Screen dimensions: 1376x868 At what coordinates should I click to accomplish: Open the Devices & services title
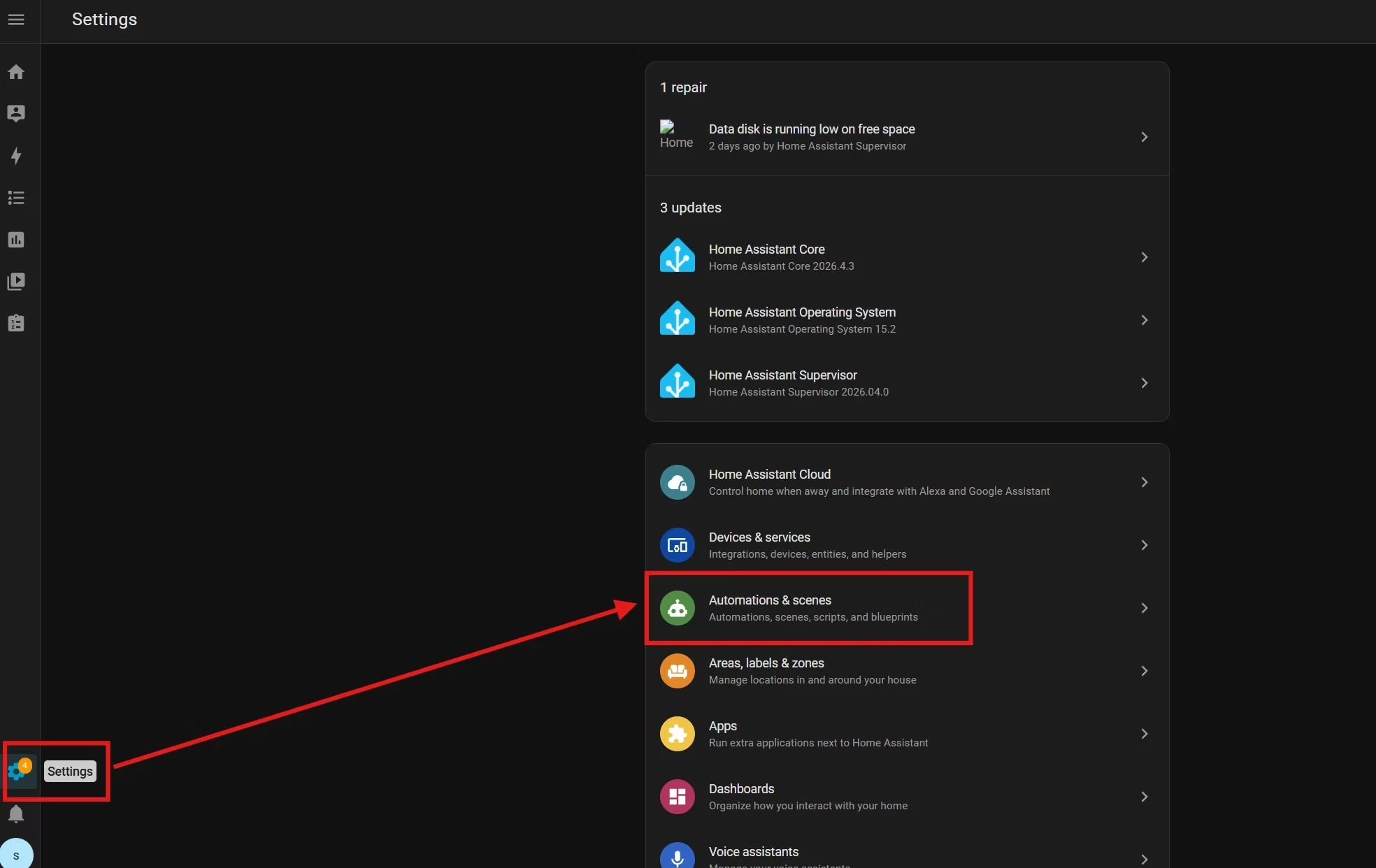[759, 537]
